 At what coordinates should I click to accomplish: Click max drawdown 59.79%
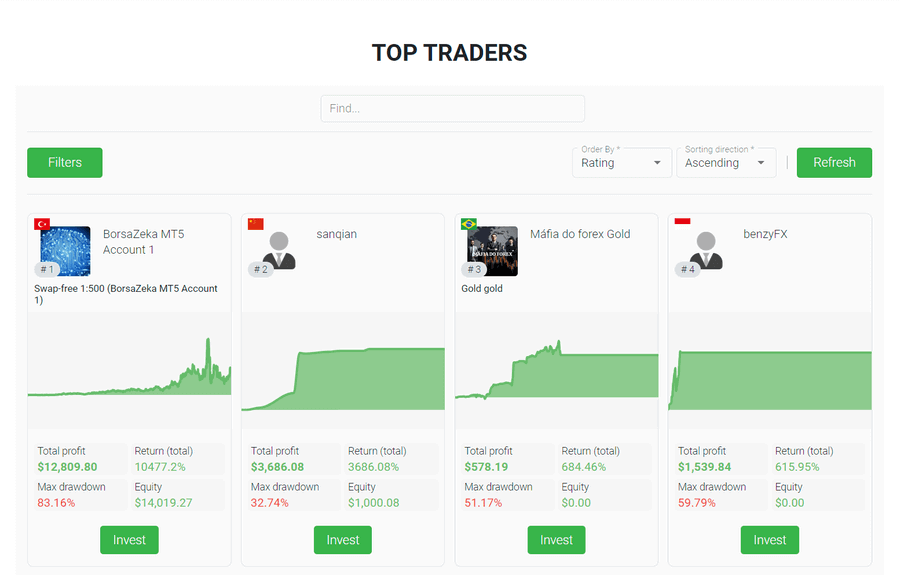(697, 503)
